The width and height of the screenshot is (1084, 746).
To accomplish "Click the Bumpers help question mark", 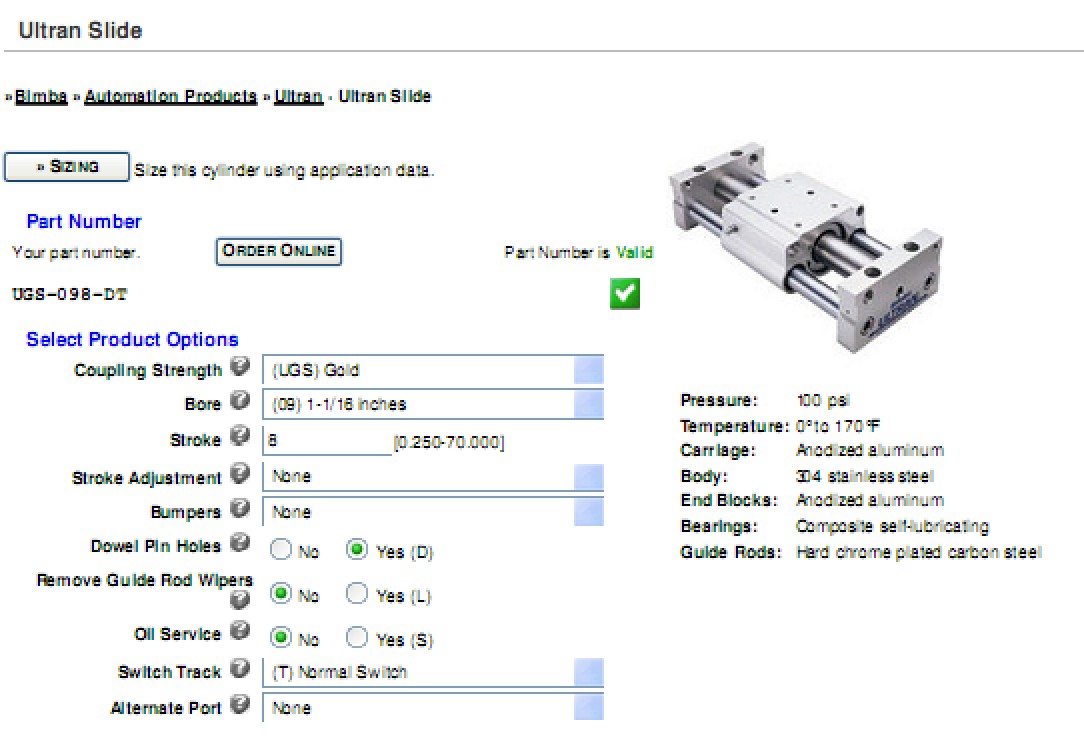I will (x=240, y=508).
